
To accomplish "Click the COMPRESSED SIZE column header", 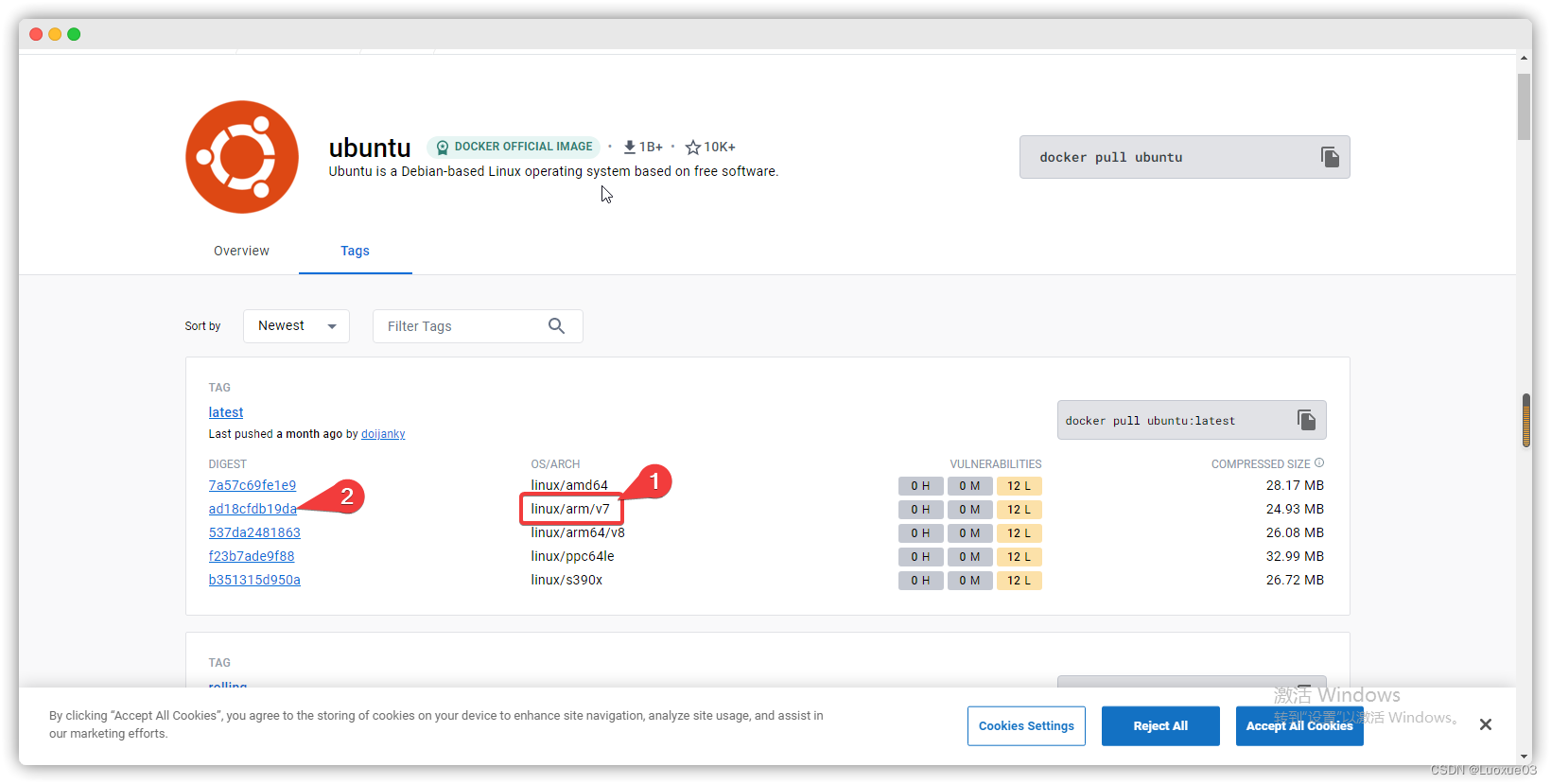I will coord(1261,464).
